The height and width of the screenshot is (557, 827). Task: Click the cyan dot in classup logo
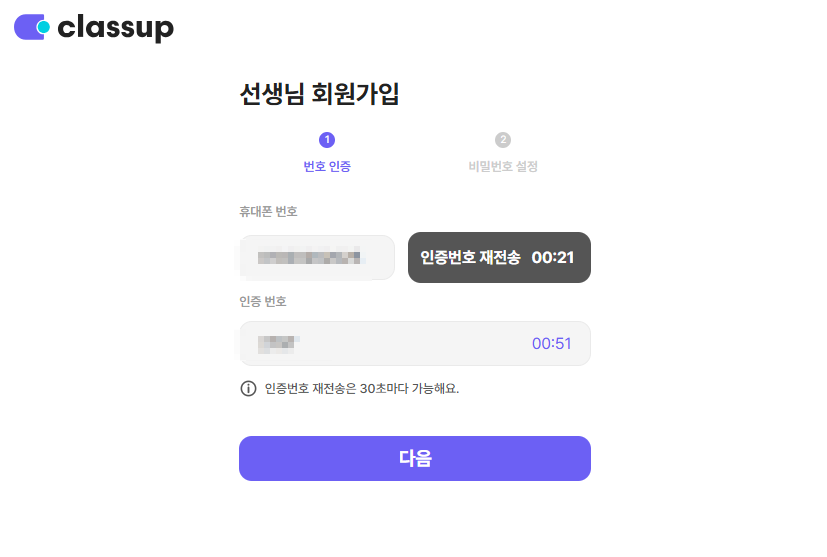(43, 27)
